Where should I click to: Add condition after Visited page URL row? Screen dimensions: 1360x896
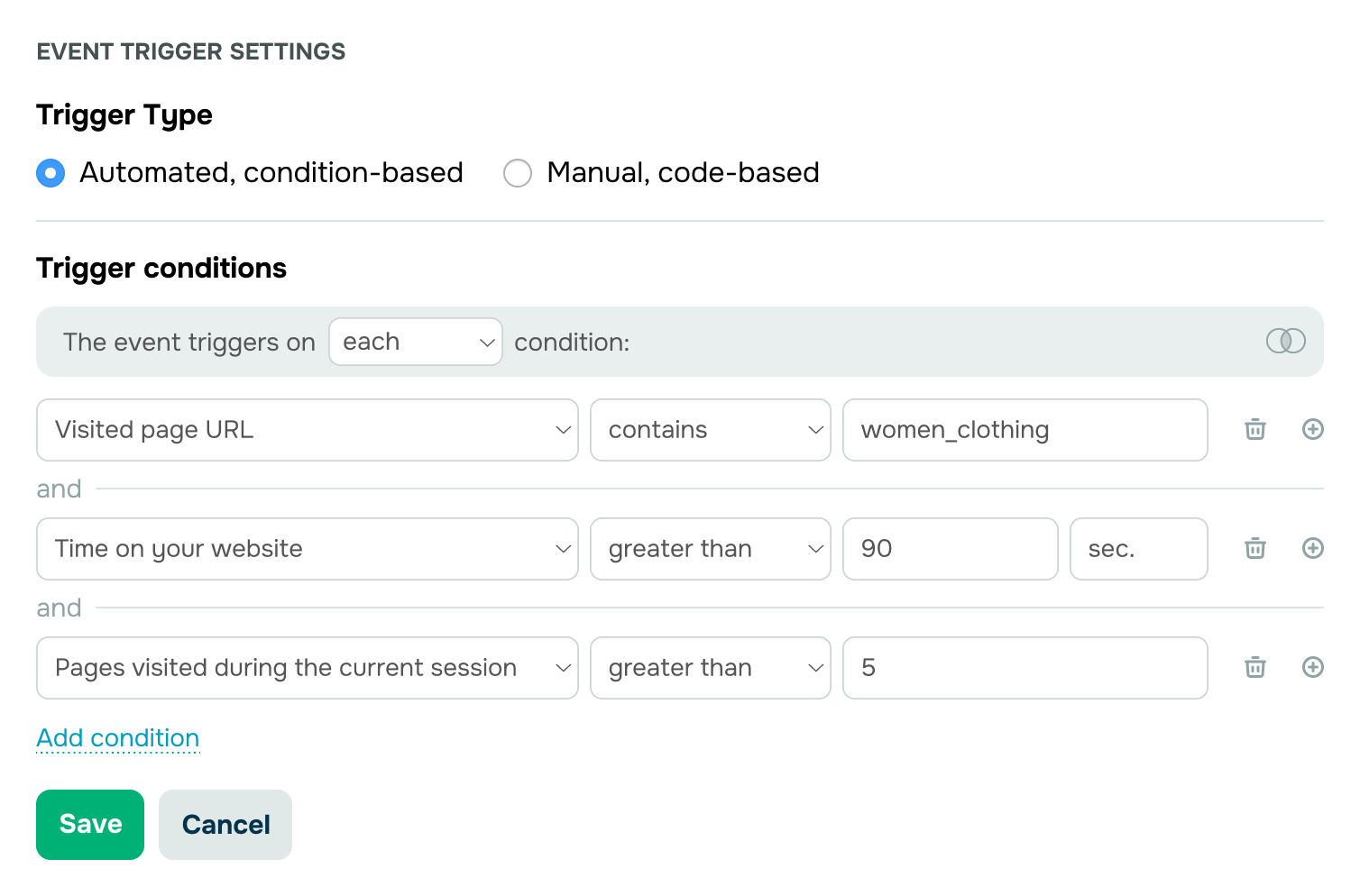(1313, 429)
